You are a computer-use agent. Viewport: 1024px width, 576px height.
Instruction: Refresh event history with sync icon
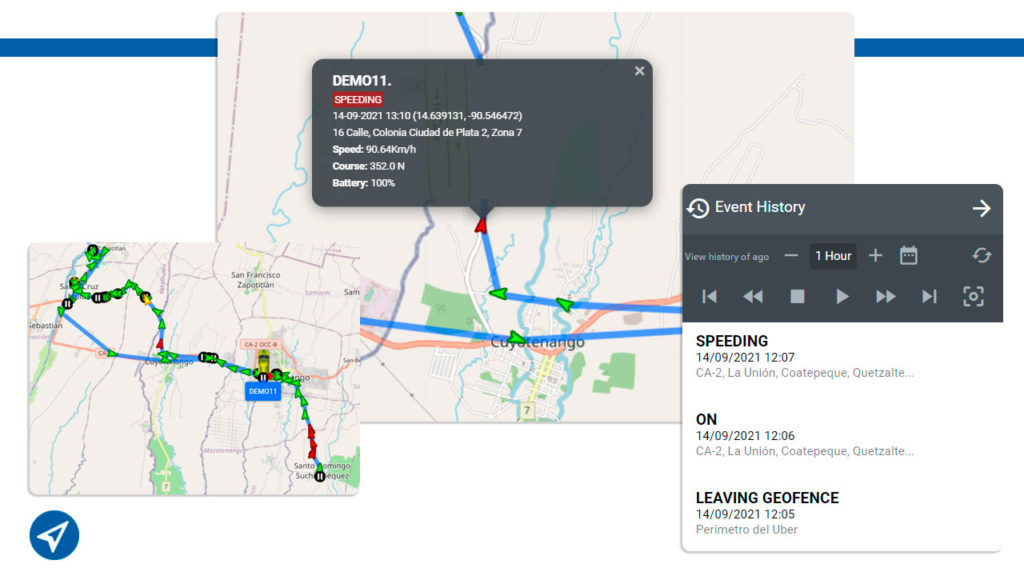pos(982,256)
